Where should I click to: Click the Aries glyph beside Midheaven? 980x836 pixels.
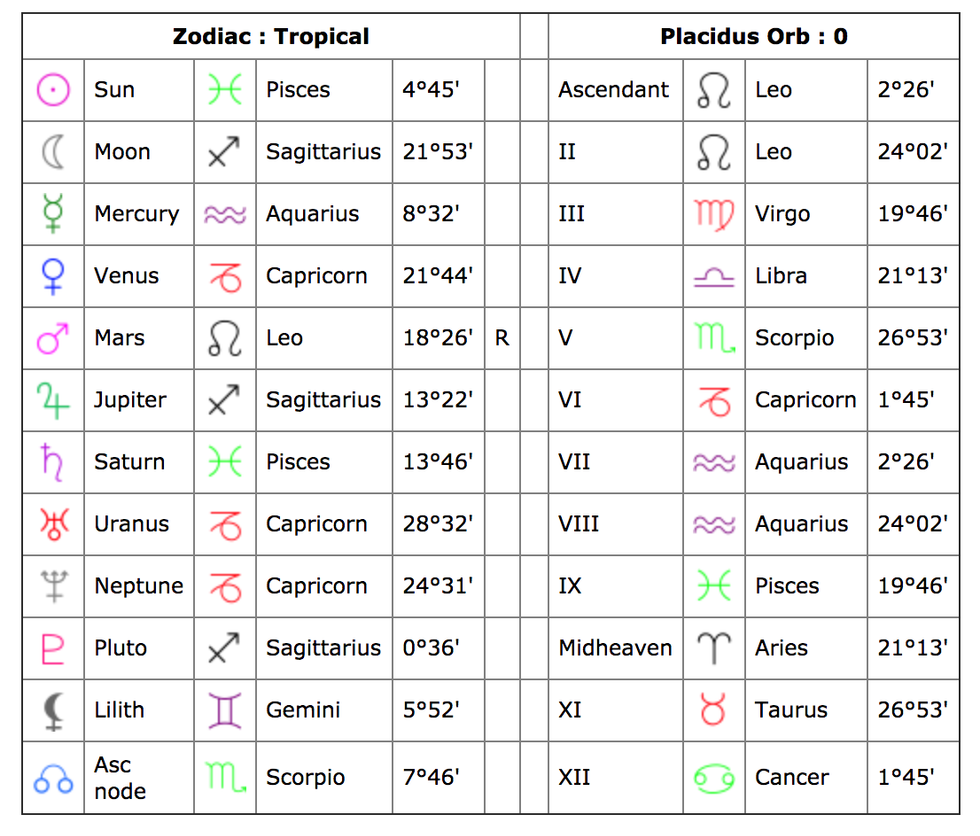click(714, 648)
